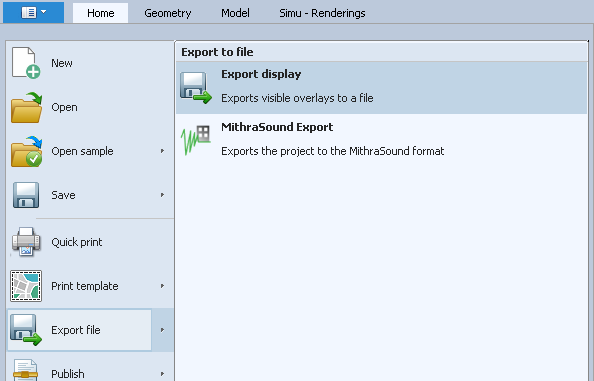
Task: Choose MithraSound Export option
Action: pos(381,140)
